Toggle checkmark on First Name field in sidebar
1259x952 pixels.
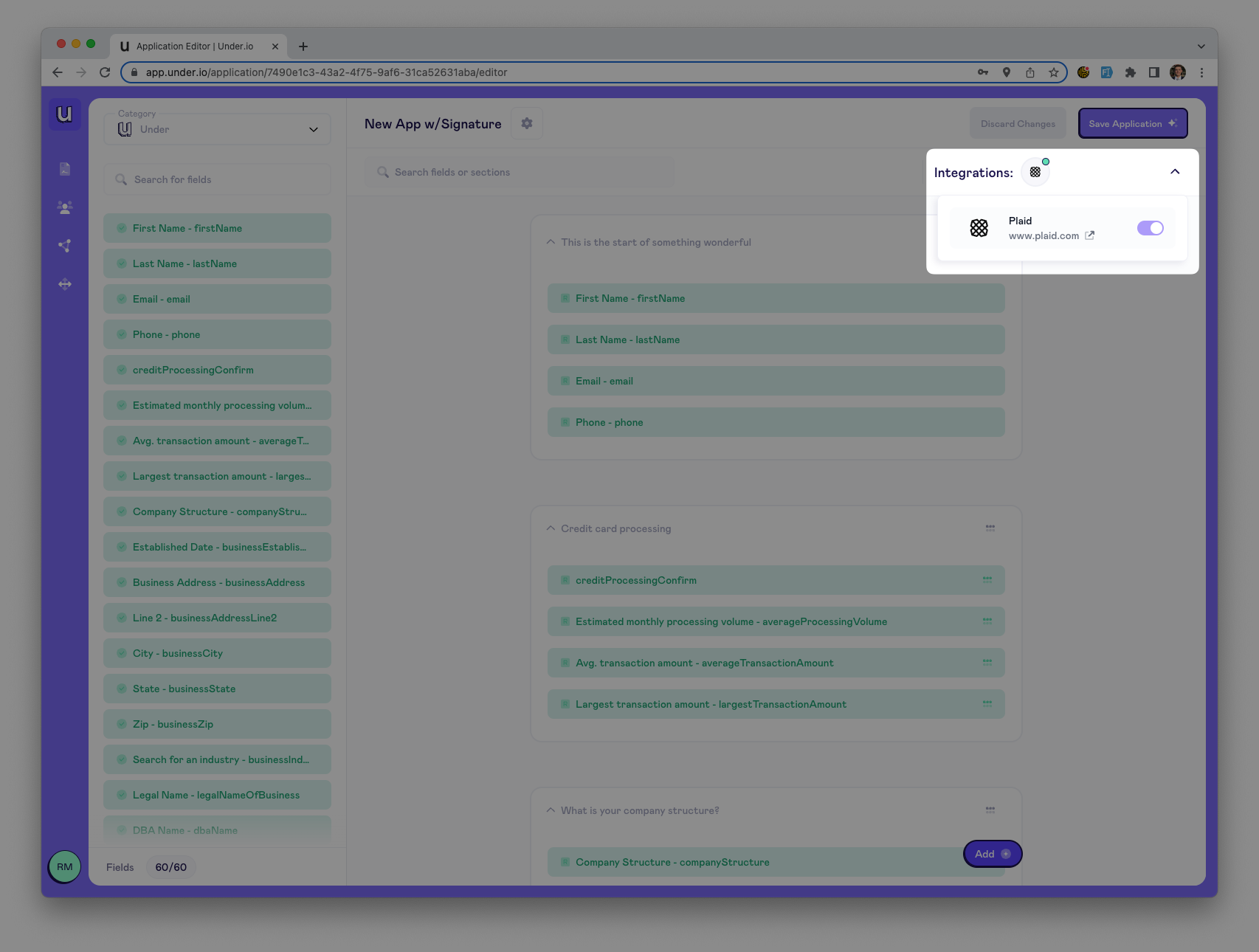pos(122,228)
